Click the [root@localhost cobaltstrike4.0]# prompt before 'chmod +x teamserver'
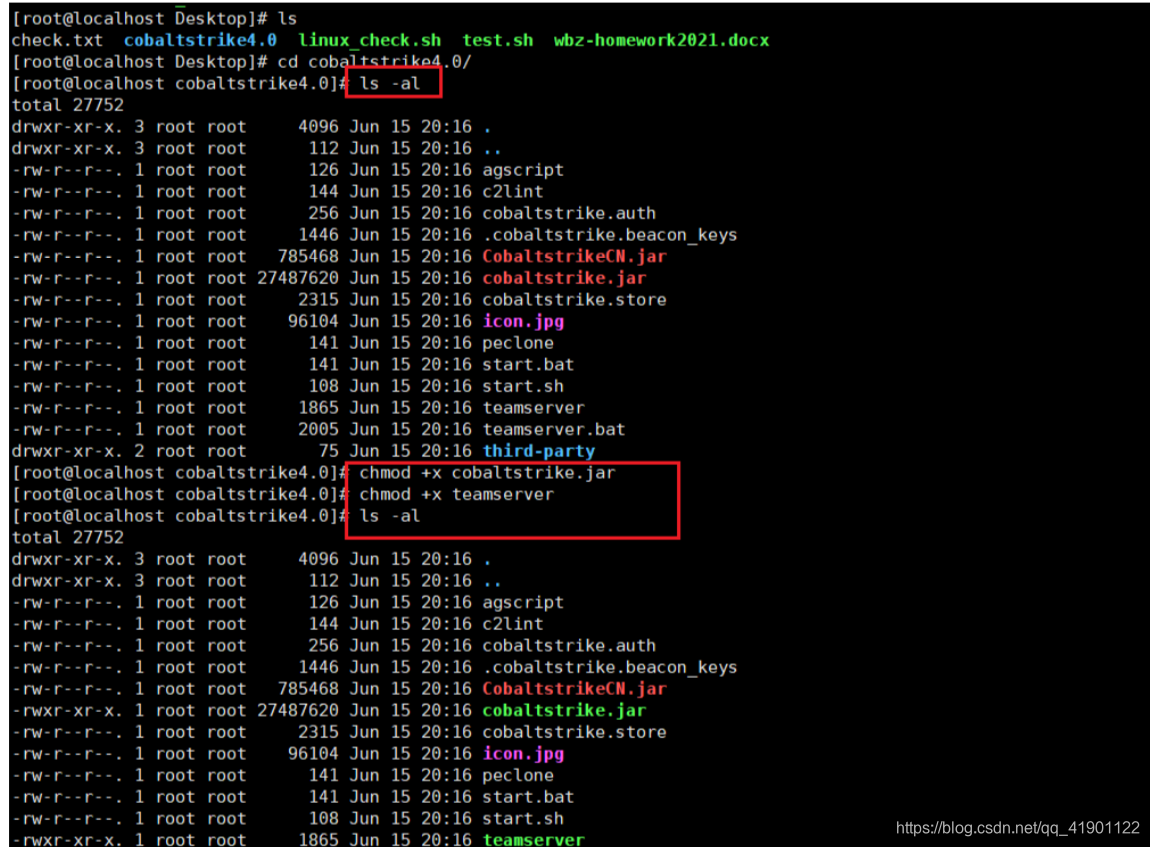Image resolution: width=1150 pixels, height=847 pixels. 179,494
